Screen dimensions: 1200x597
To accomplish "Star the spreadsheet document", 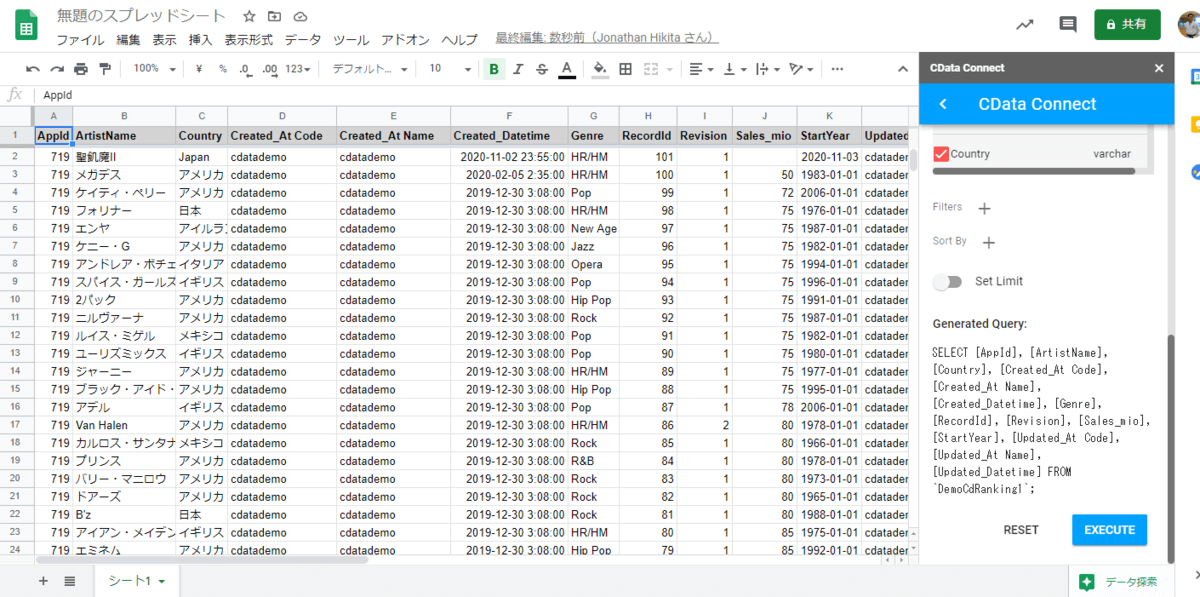I will [249, 17].
